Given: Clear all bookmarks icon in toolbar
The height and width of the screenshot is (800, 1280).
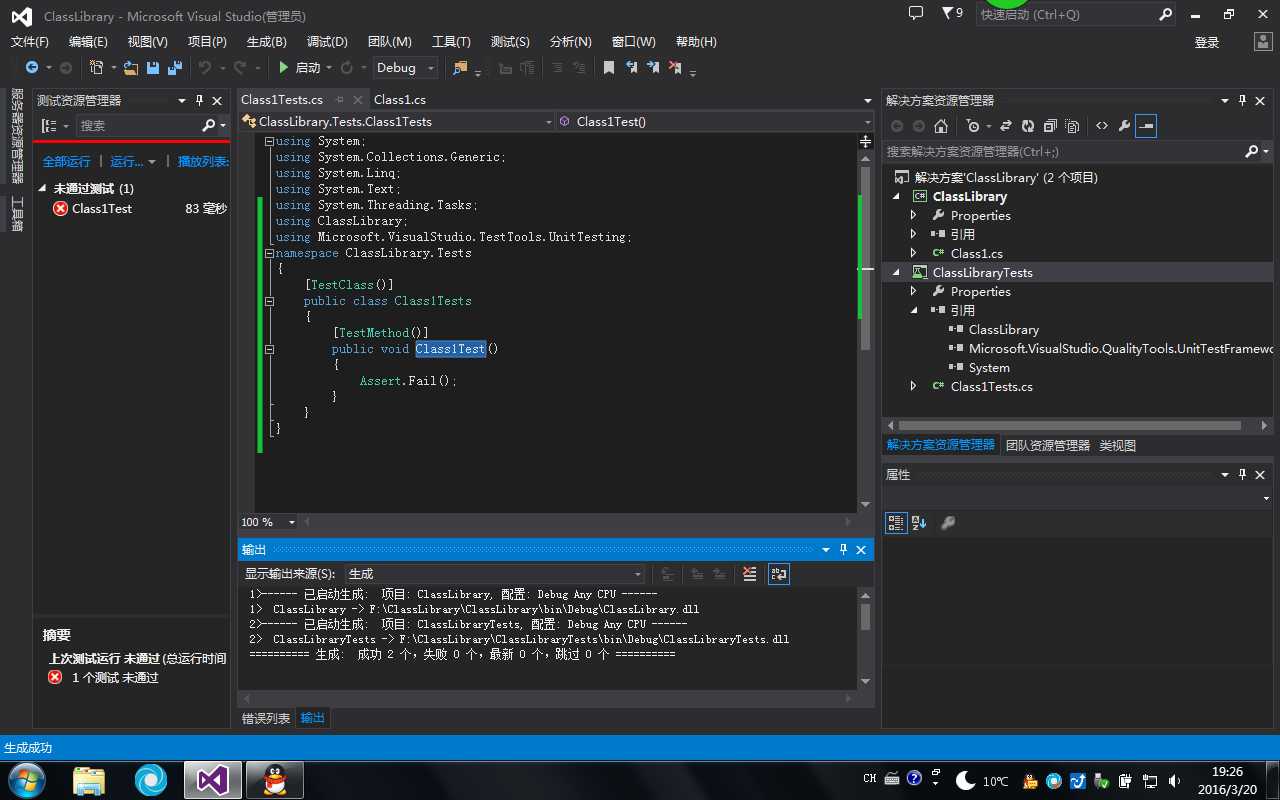Looking at the screenshot, I should click(675, 68).
